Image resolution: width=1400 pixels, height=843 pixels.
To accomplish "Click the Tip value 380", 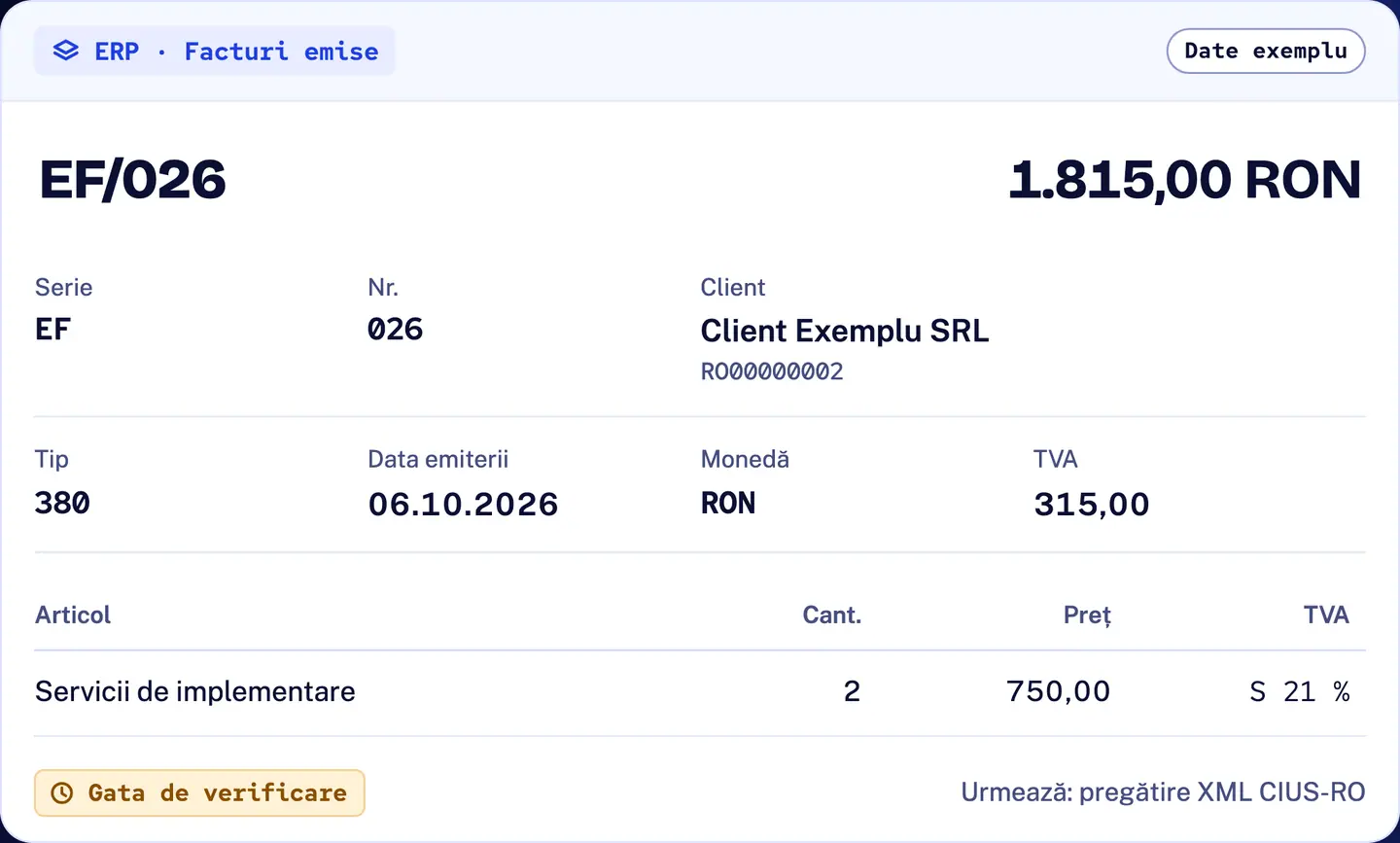I will pyautogui.click(x=62, y=503).
